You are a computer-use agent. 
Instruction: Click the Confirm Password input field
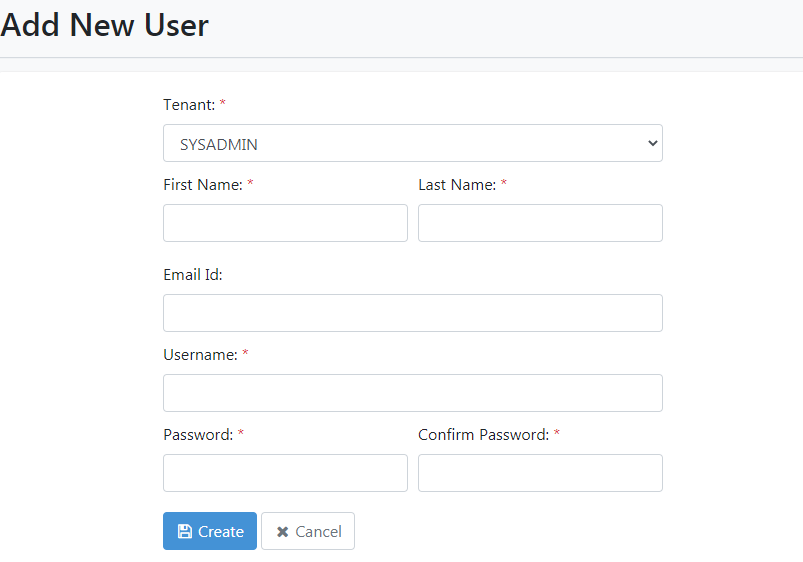540,473
